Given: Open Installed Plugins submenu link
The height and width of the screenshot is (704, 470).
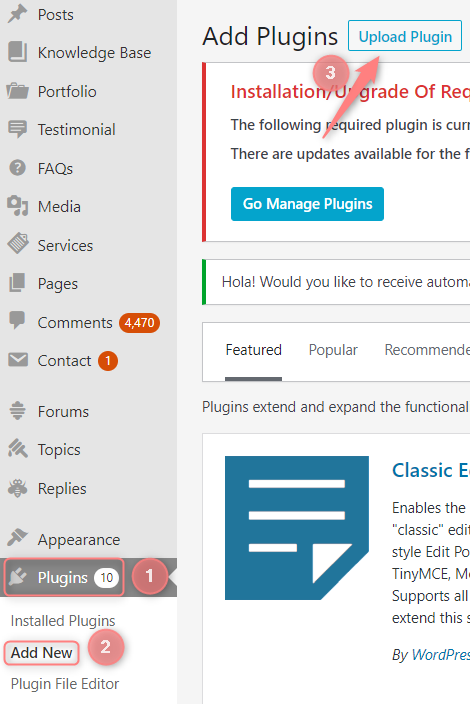Looking at the screenshot, I should (63, 620).
